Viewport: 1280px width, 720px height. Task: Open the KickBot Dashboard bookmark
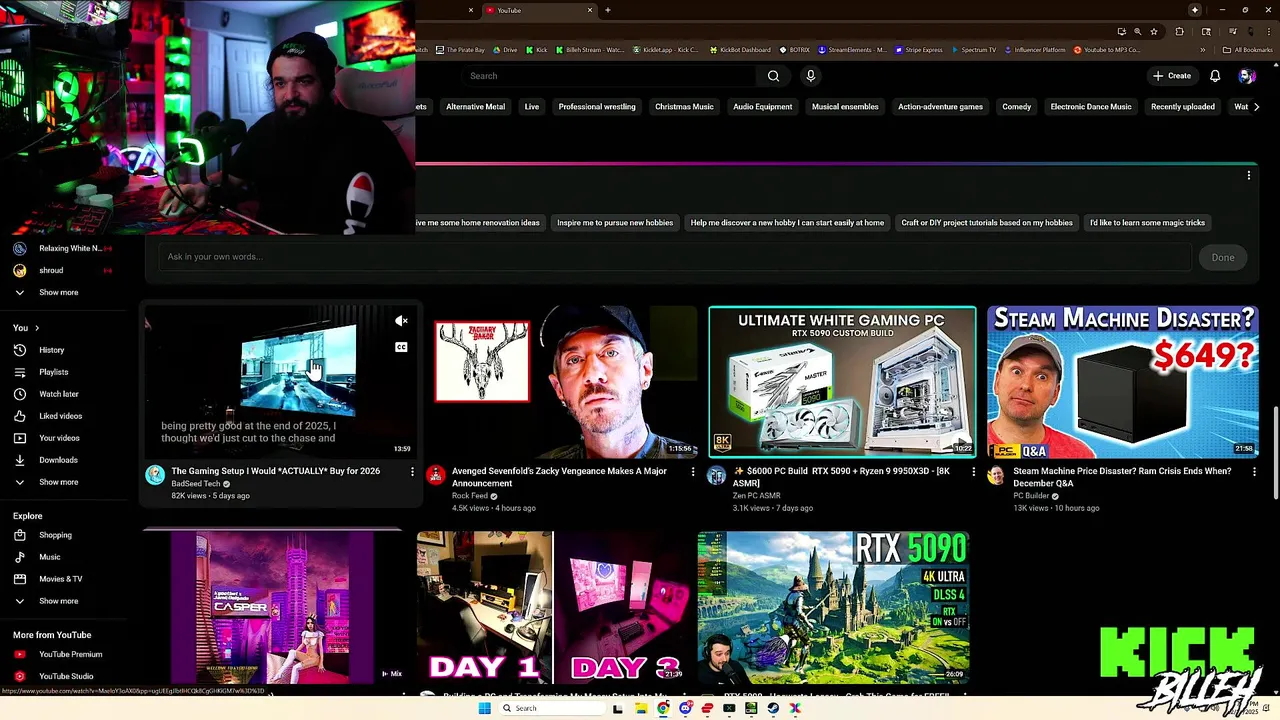tap(741, 50)
